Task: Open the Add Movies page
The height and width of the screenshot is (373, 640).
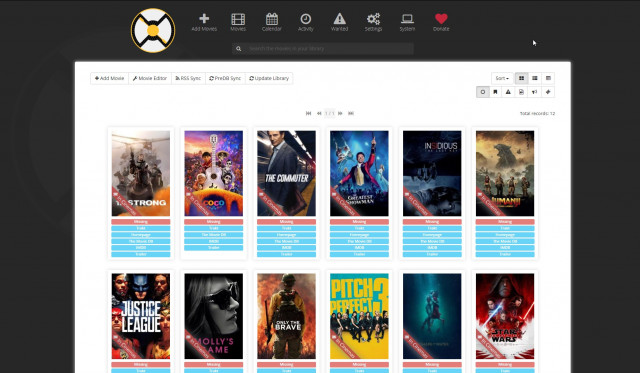Action: click(204, 22)
